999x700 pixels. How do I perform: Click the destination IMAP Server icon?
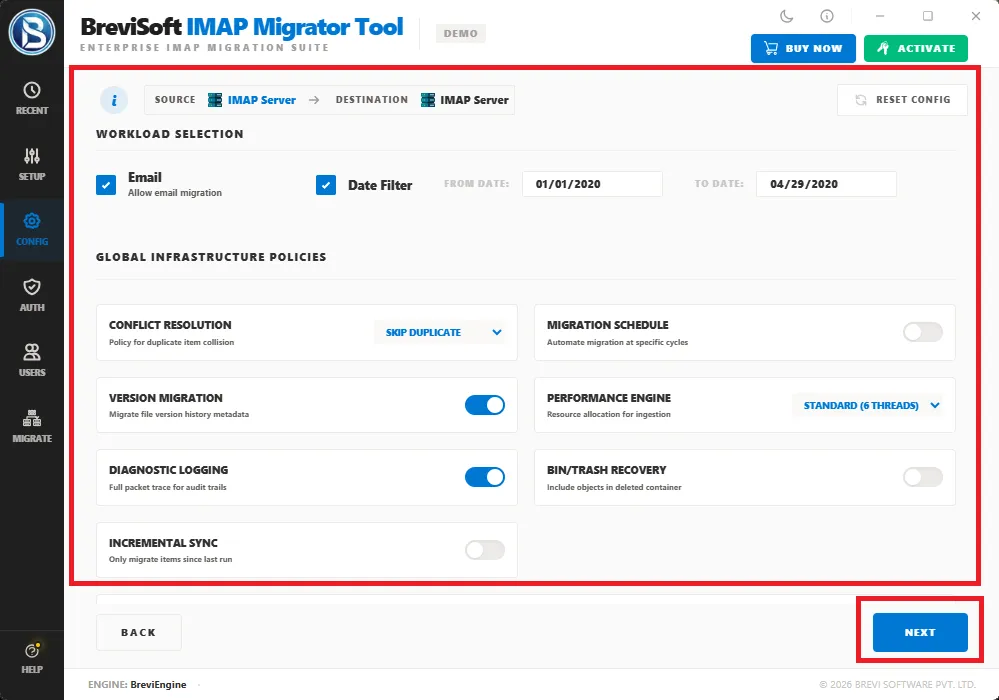[x=428, y=100]
